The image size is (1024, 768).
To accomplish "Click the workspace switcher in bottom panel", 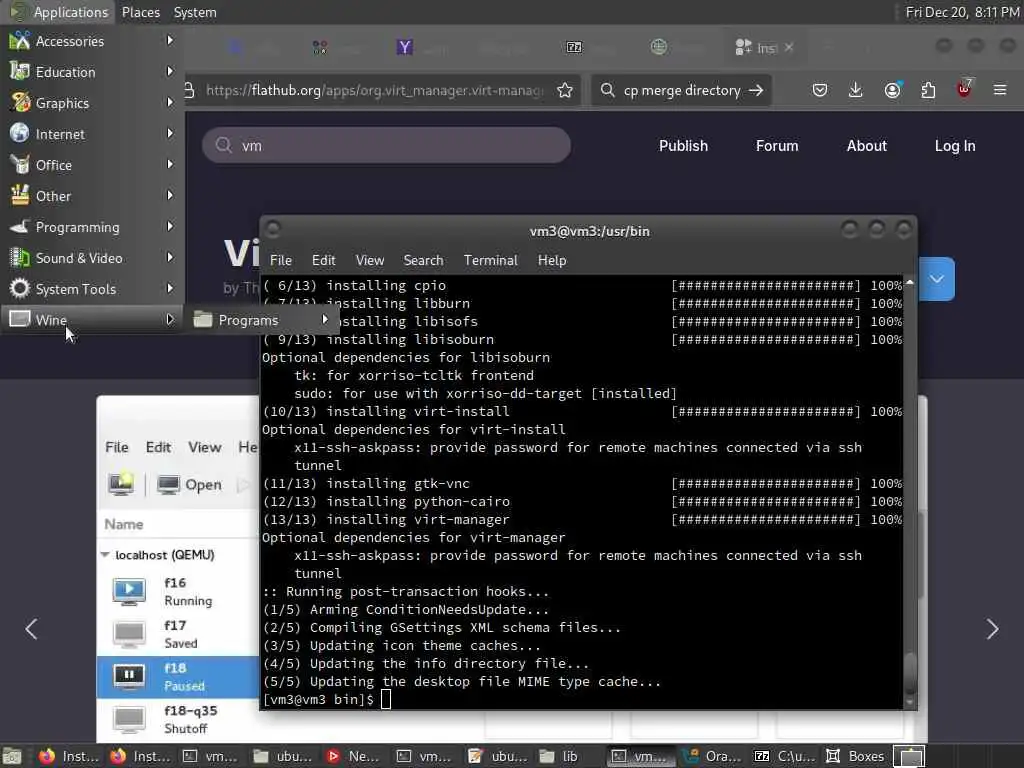I will [x=908, y=756].
